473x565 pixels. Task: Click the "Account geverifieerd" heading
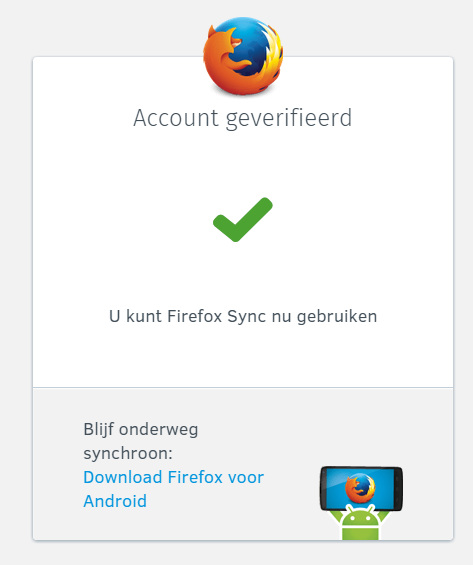point(243,119)
